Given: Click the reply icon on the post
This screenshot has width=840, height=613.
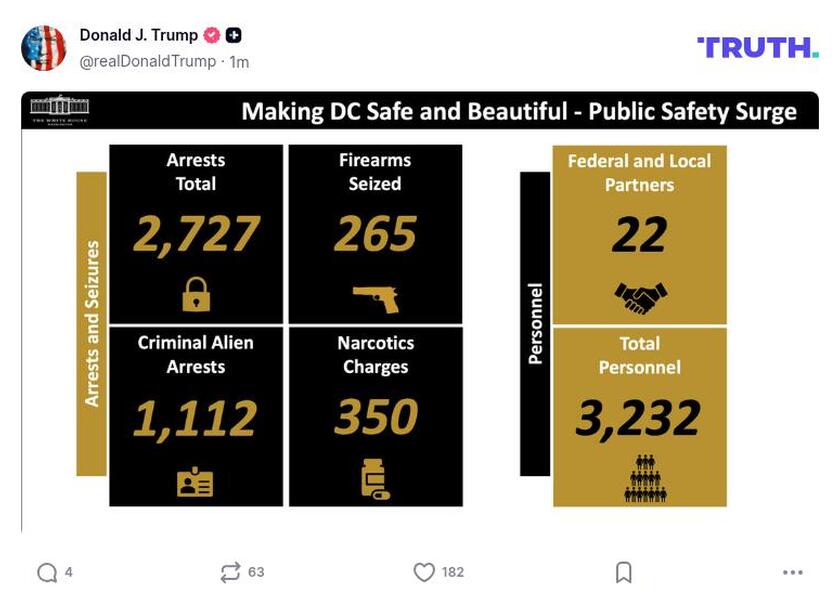Looking at the screenshot, I should tap(47, 572).
